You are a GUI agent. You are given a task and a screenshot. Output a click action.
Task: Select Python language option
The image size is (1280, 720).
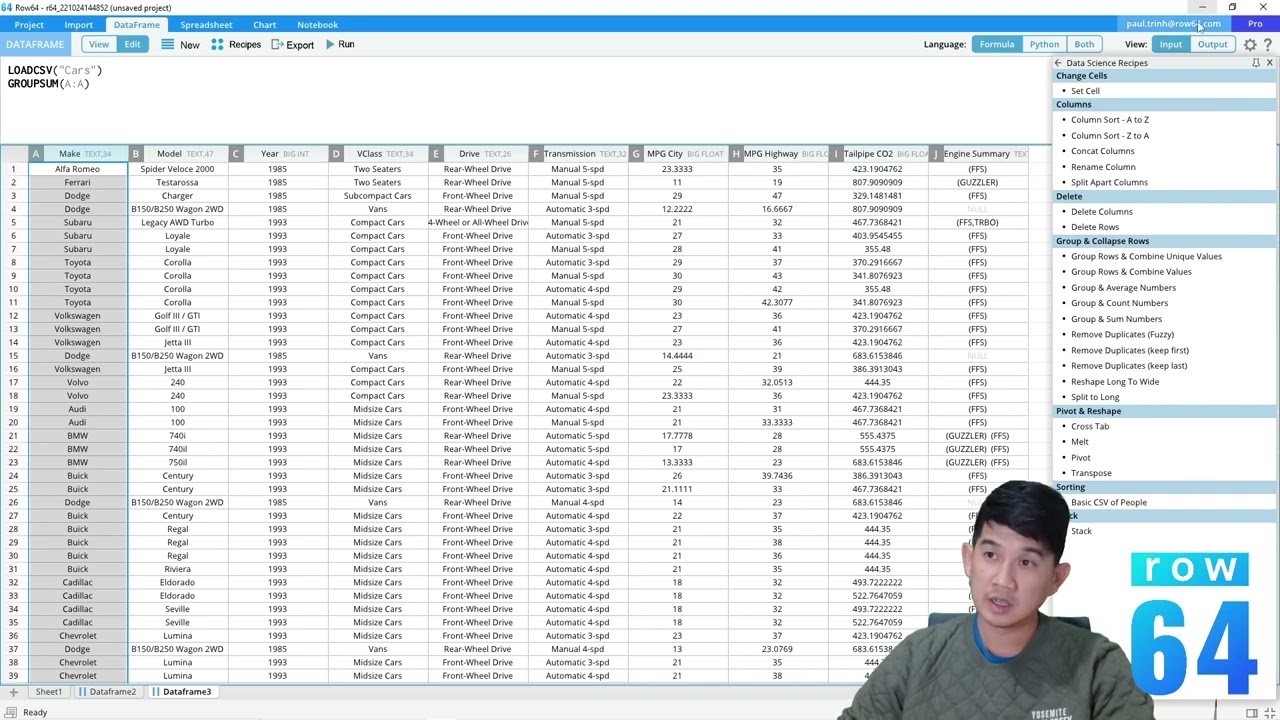pos(1044,44)
